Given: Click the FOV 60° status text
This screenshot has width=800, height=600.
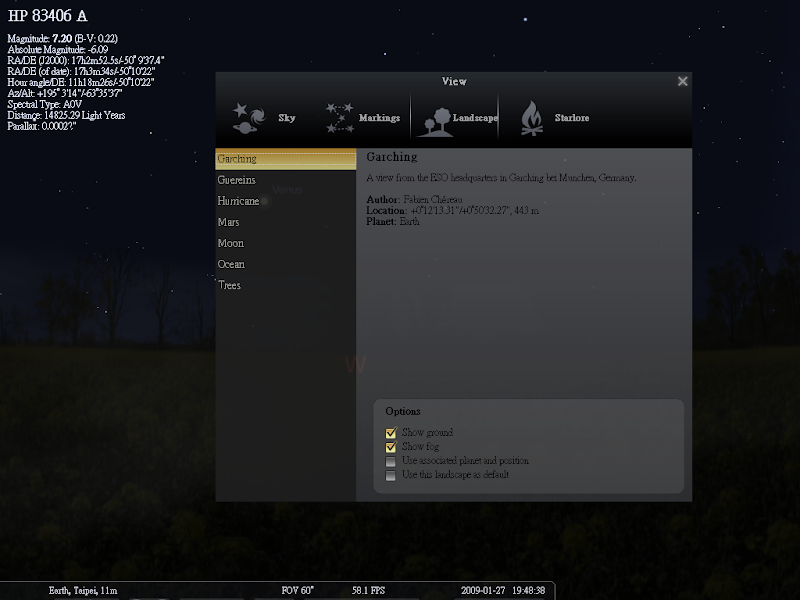Looking at the screenshot, I should pyautogui.click(x=297, y=590).
